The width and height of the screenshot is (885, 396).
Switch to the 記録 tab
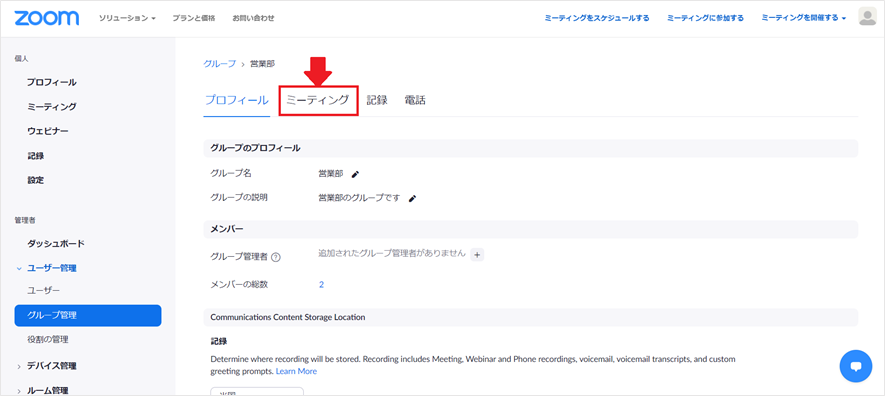377,101
